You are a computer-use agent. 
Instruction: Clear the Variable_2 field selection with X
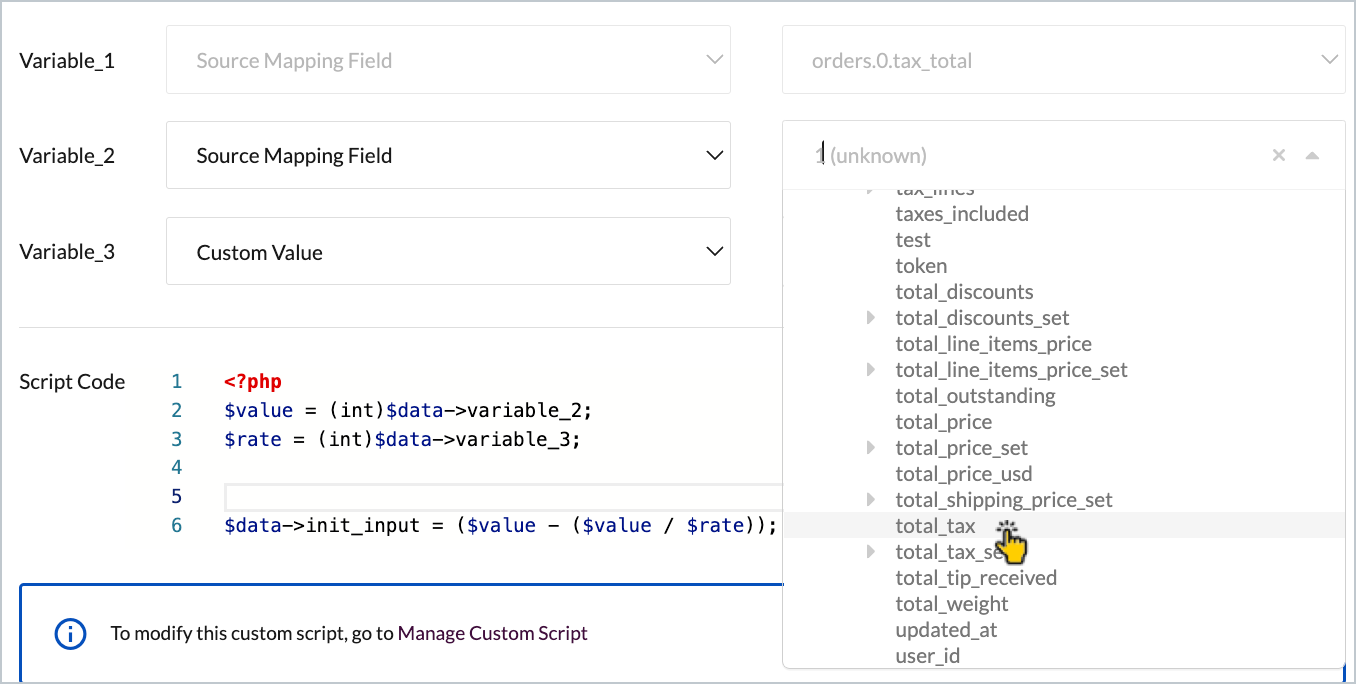1278,156
